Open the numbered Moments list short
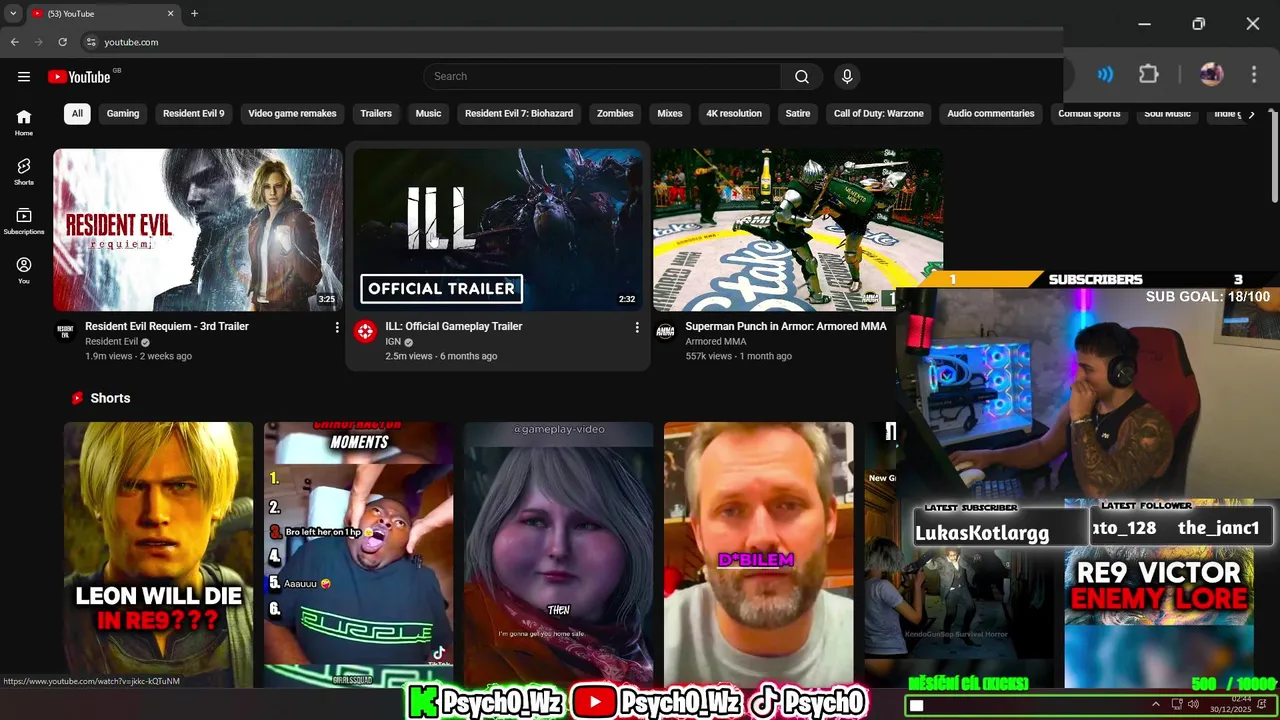This screenshot has width=1280, height=720. 359,554
